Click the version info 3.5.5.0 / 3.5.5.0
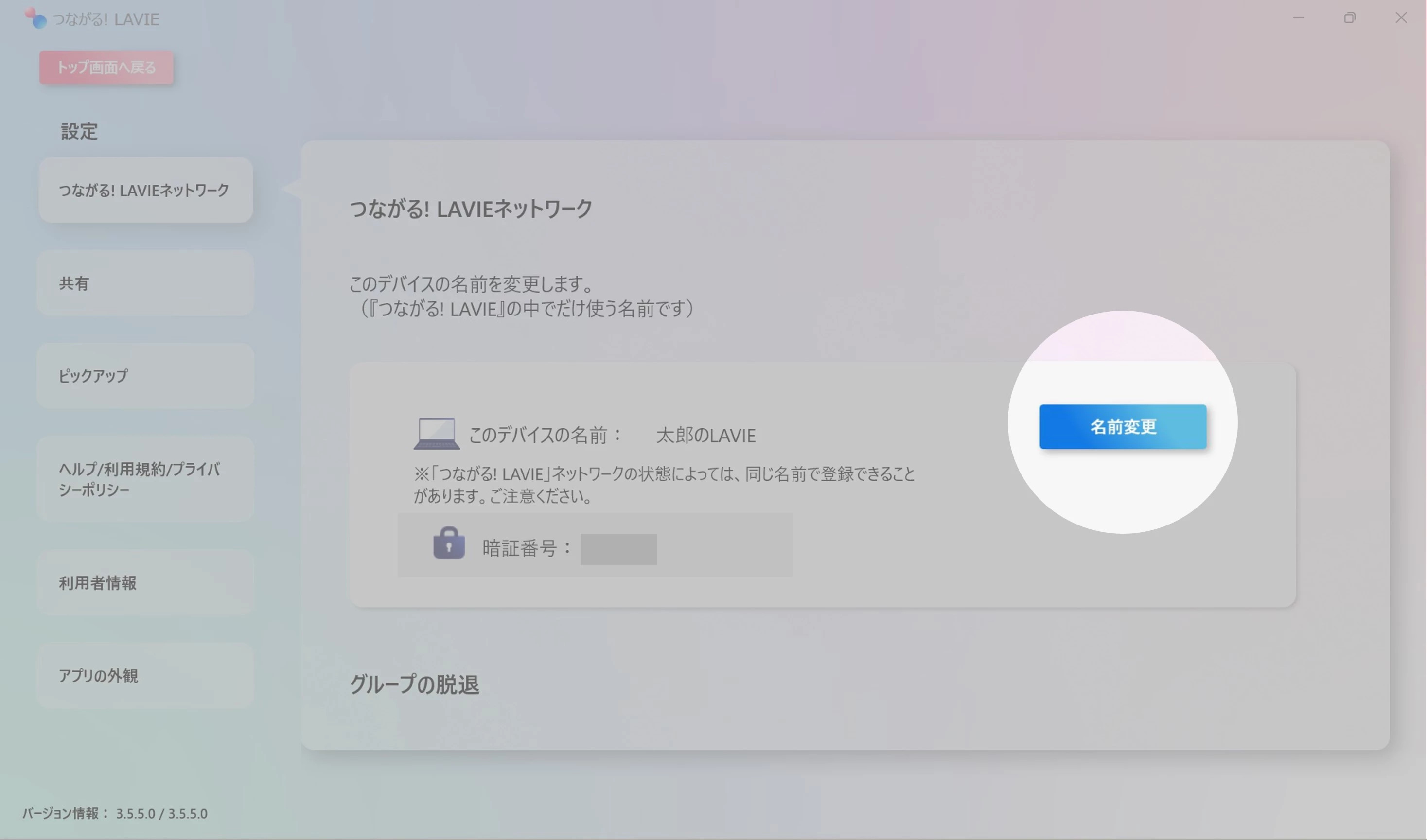The image size is (1427, 840). click(161, 813)
